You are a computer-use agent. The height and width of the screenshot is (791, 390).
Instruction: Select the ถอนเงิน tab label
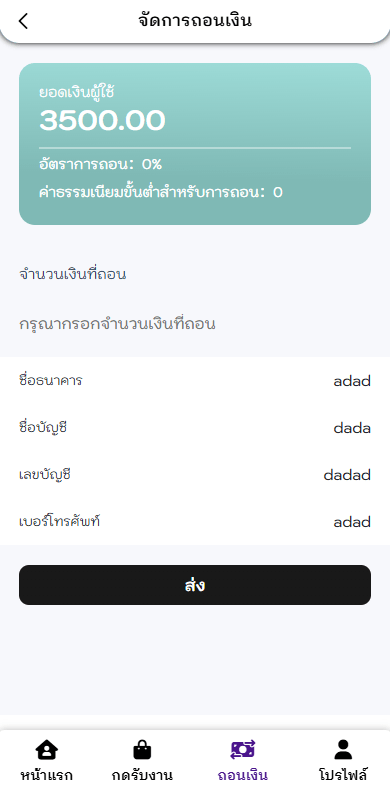click(x=243, y=774)
